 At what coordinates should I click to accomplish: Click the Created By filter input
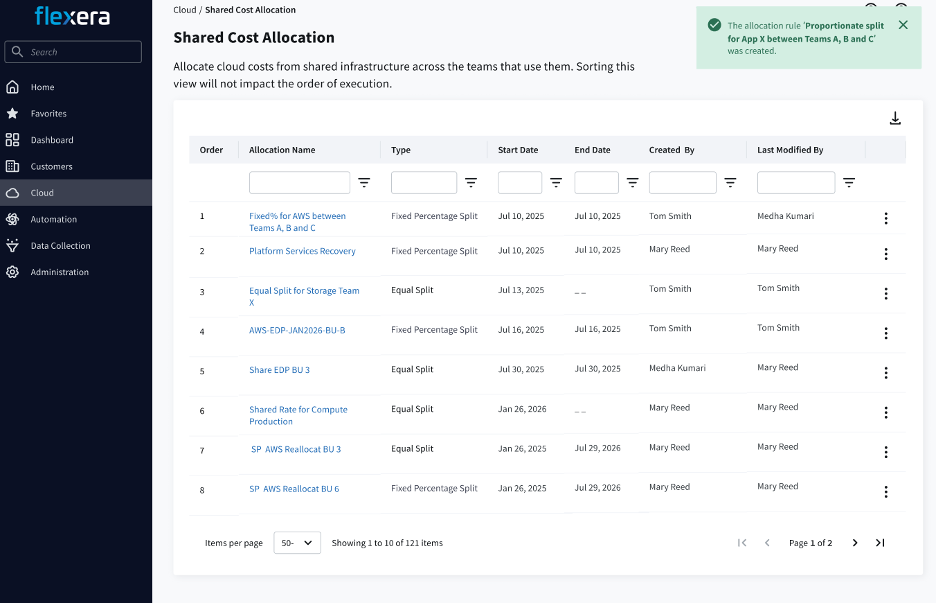coord(682,183)
